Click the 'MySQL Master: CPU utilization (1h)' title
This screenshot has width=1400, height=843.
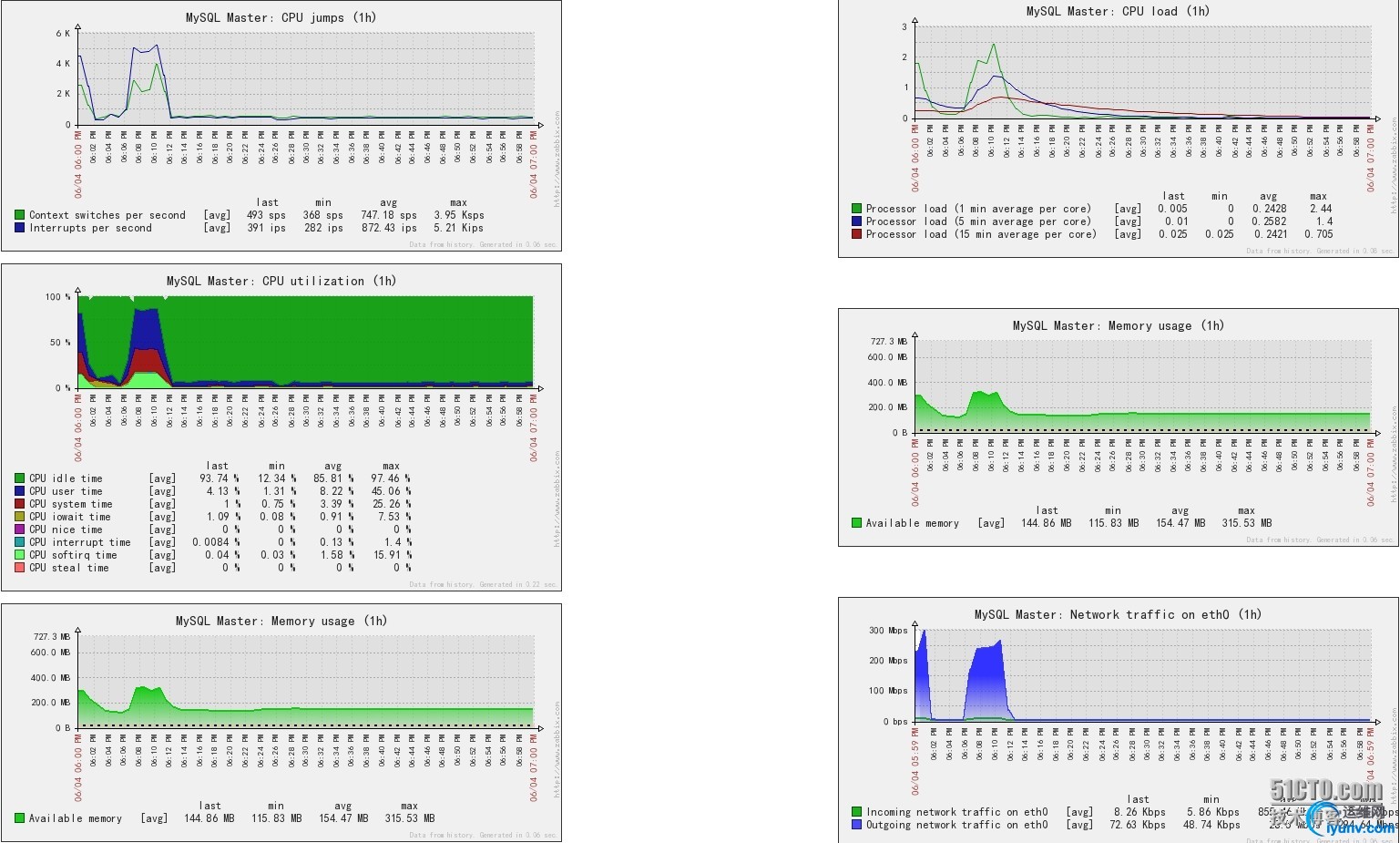point(281,281)
